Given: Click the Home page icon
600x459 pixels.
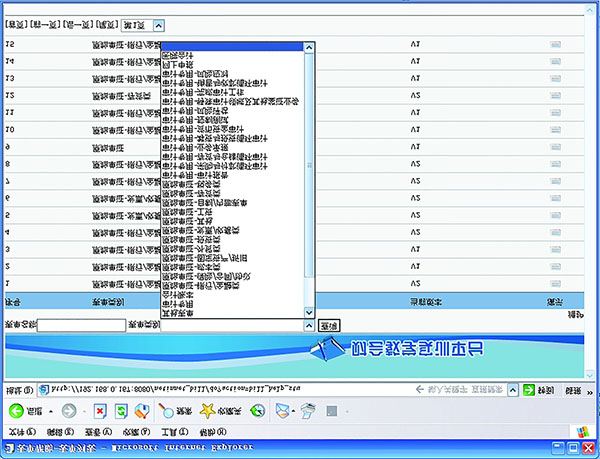Looking at the screenshot, I should [142, 410].
